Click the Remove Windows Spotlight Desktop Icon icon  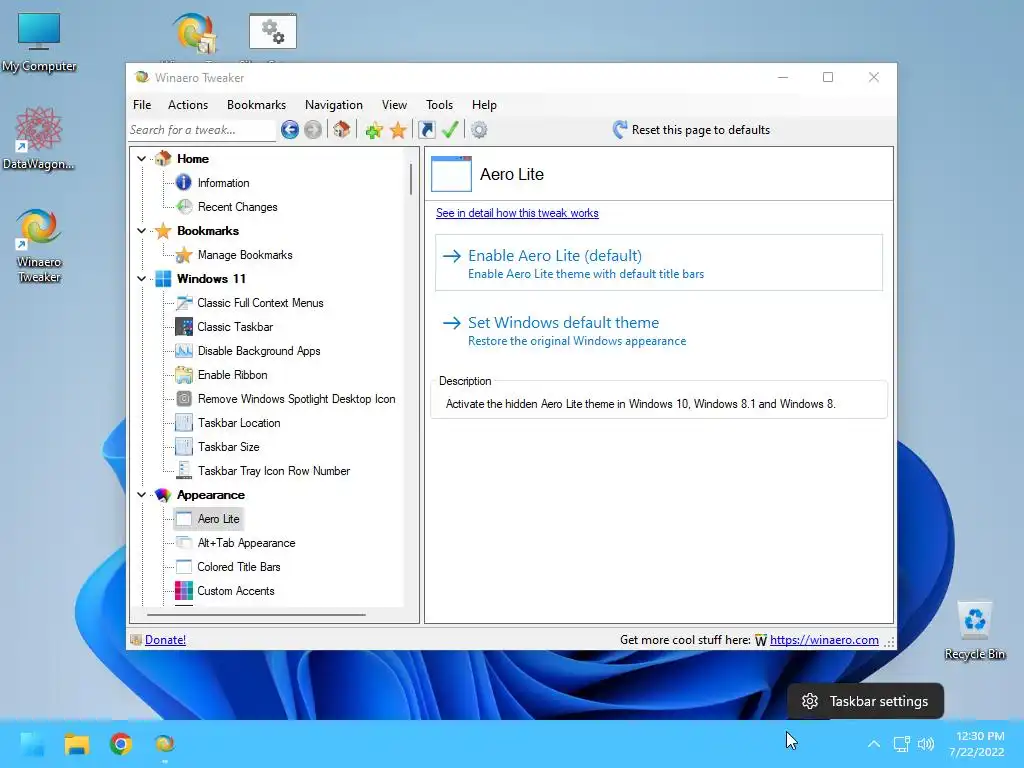(x=184, y=399)
